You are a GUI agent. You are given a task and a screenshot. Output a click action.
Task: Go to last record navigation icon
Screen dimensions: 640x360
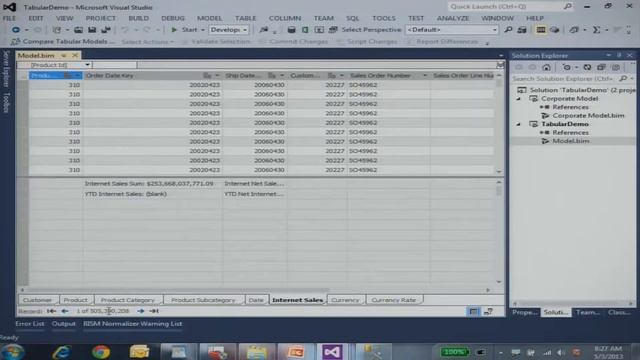(154, 311)
